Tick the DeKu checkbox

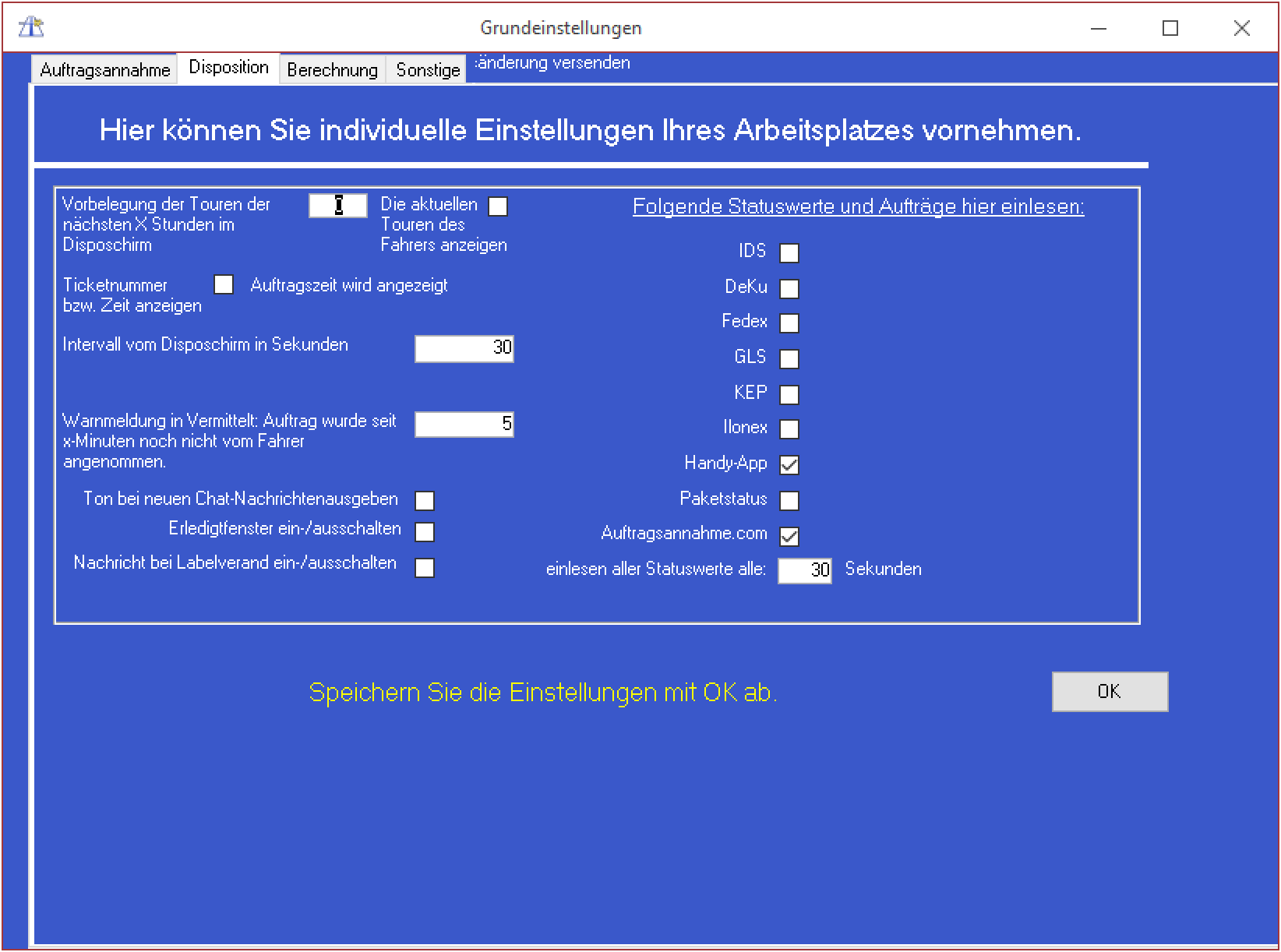coord(789,288)
